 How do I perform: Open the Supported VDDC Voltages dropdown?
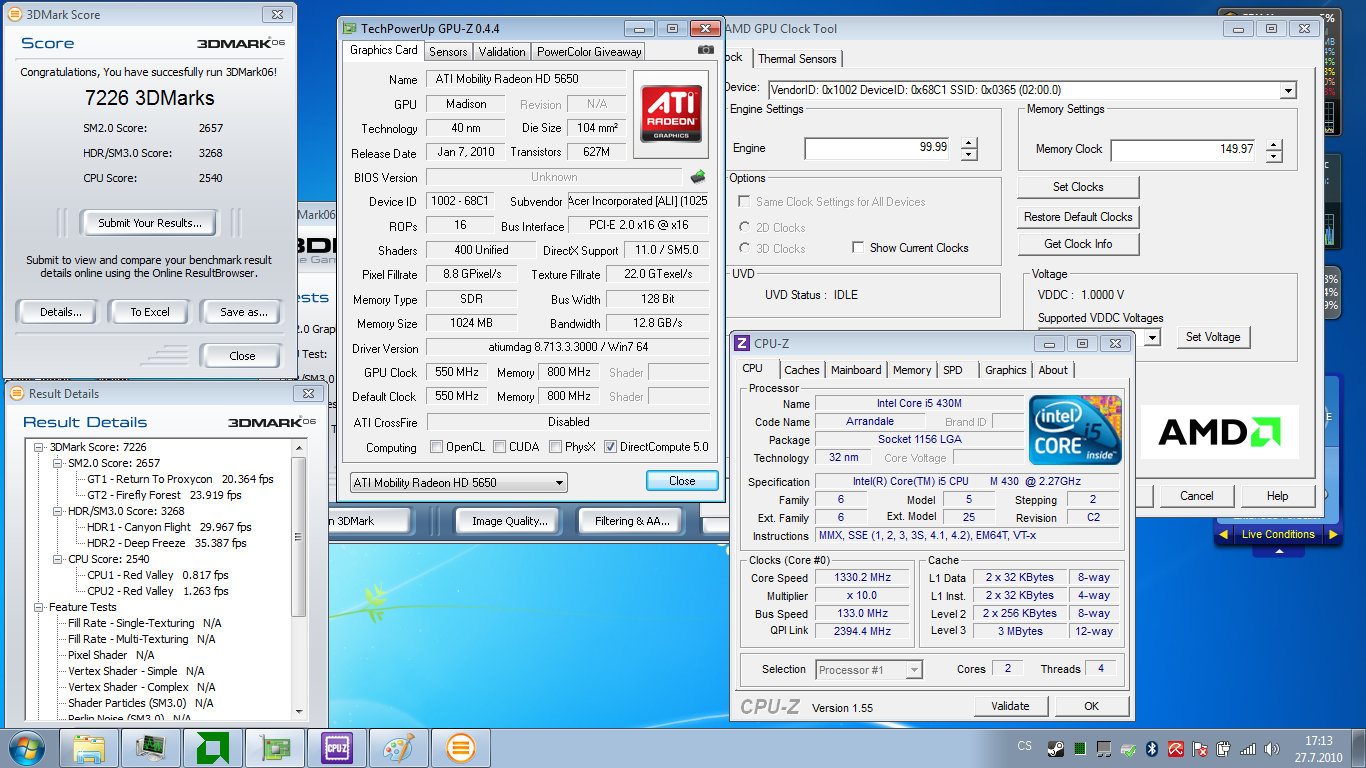(1151, 337)
